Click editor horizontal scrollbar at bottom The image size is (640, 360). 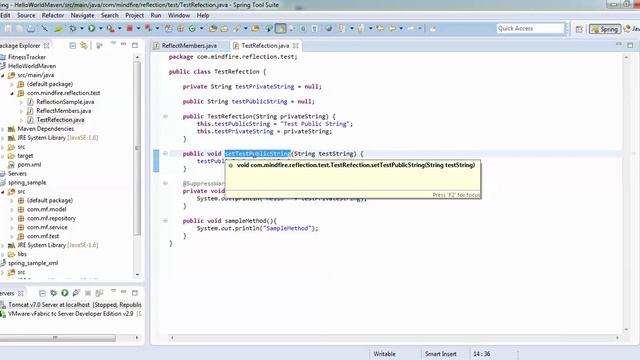[x=395, y=338]
